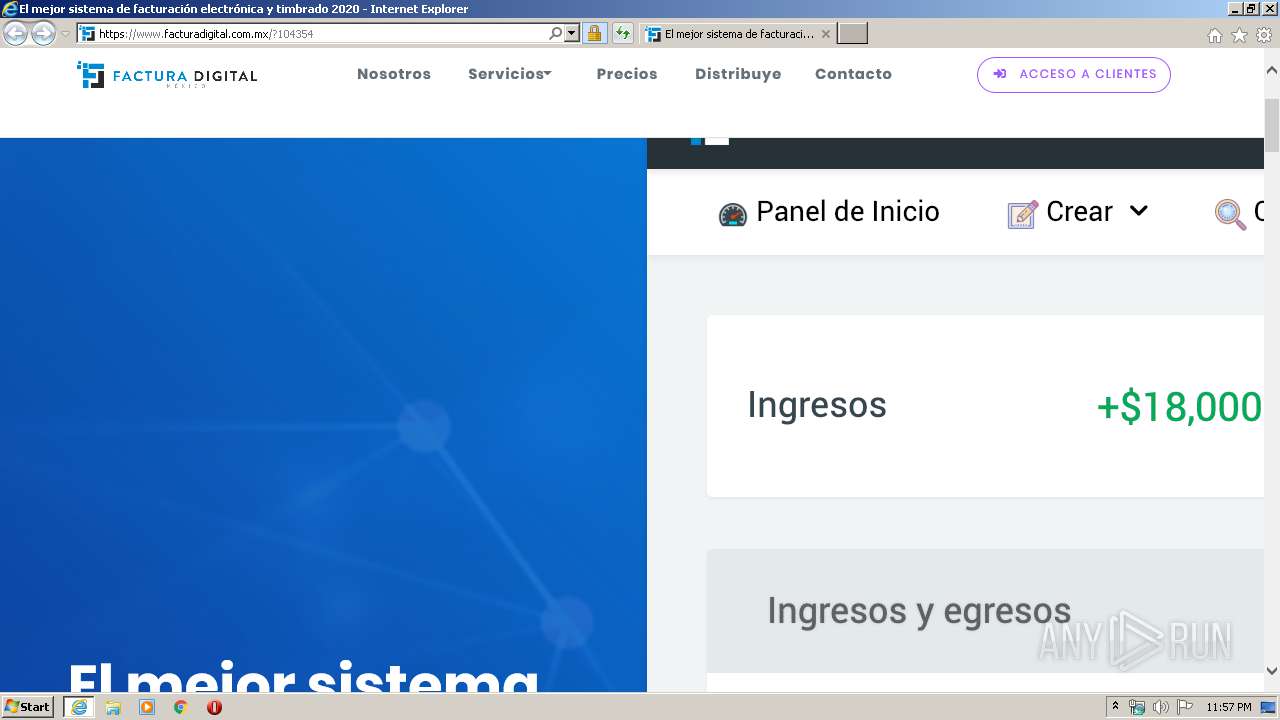Expand the Crear dropdown chevron

coord(1138,211)
